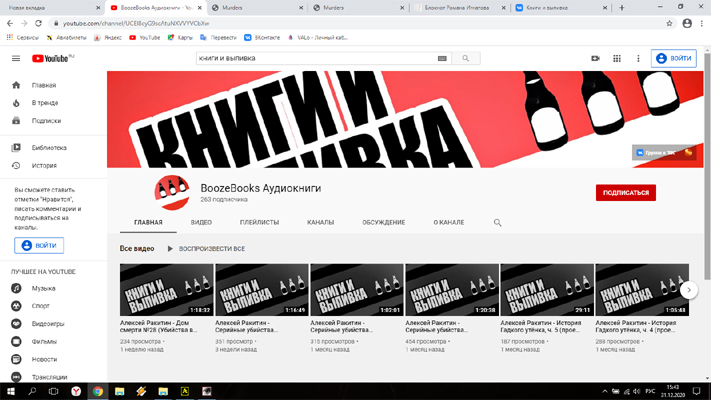Image resolution: width=711 pixels, height=400 pixels.
Task: Open the video thumbnail lasting 1:20:28
Action: [452, 290]
